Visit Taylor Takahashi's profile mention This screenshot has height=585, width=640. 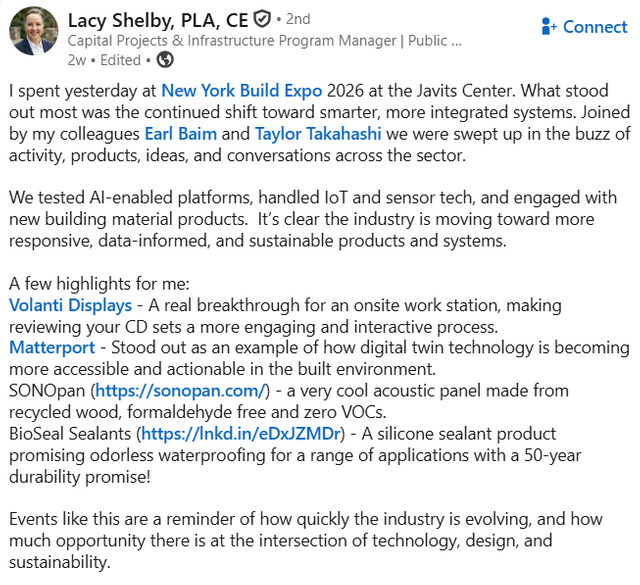click(x=318, y=134)
